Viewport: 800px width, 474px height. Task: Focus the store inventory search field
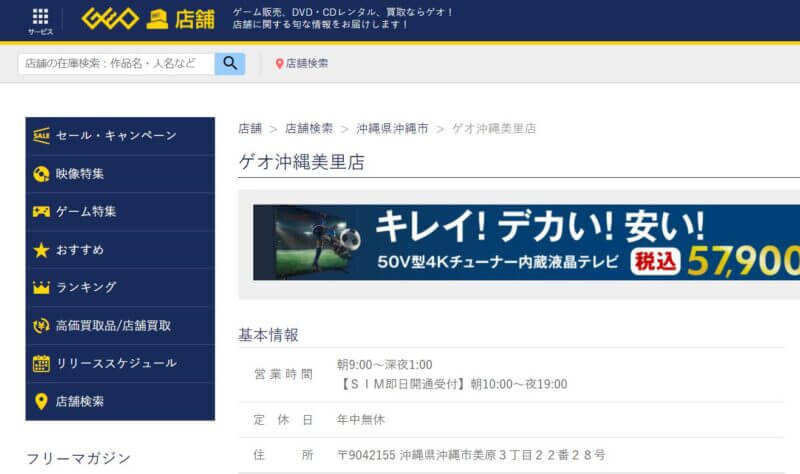(x=116, y=64)
